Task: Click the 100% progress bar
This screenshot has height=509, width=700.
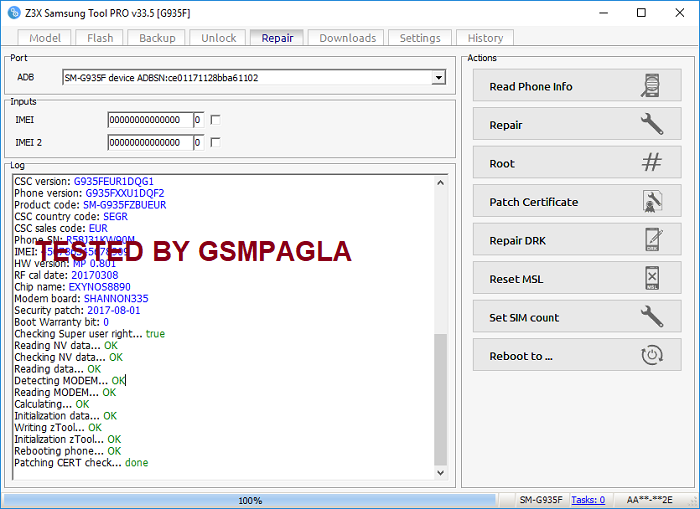Action: 250,500
